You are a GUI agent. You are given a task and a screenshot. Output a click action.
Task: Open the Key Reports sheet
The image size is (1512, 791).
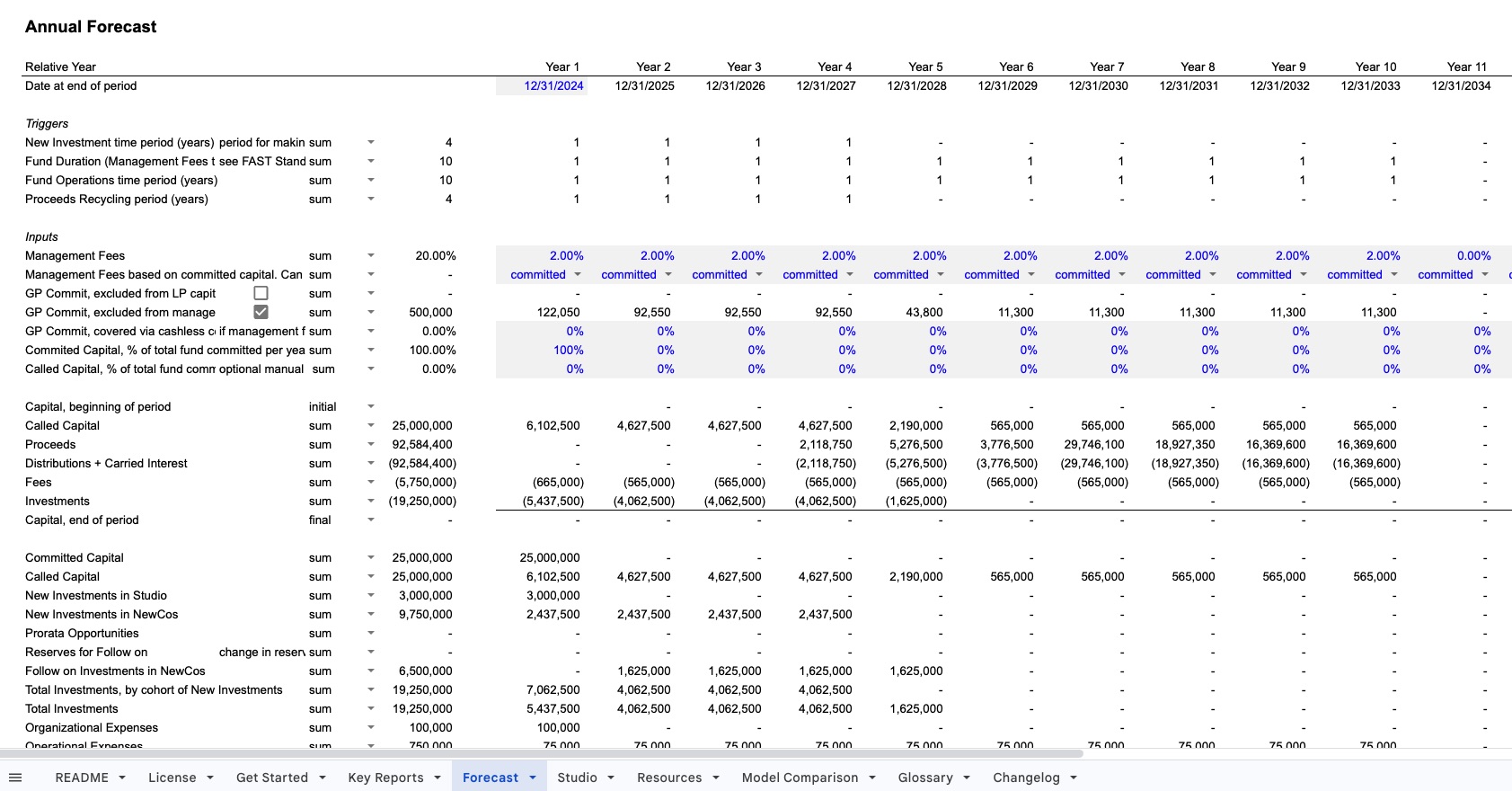tap(385, 778)
